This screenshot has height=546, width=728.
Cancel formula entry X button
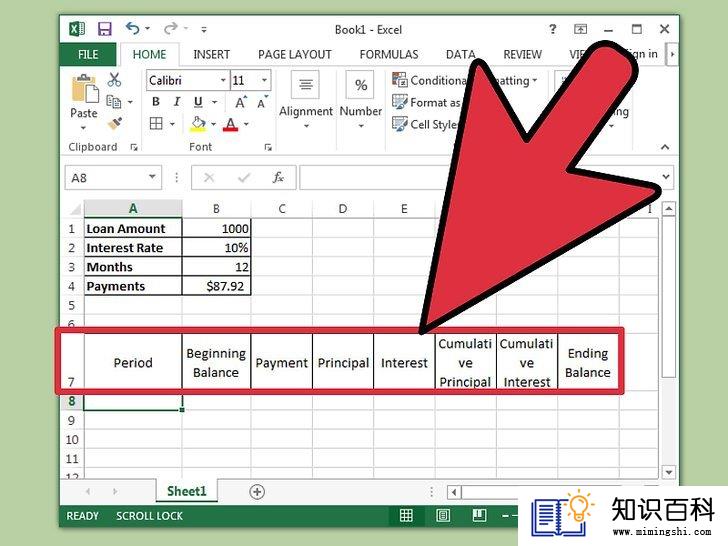[209, 177]
